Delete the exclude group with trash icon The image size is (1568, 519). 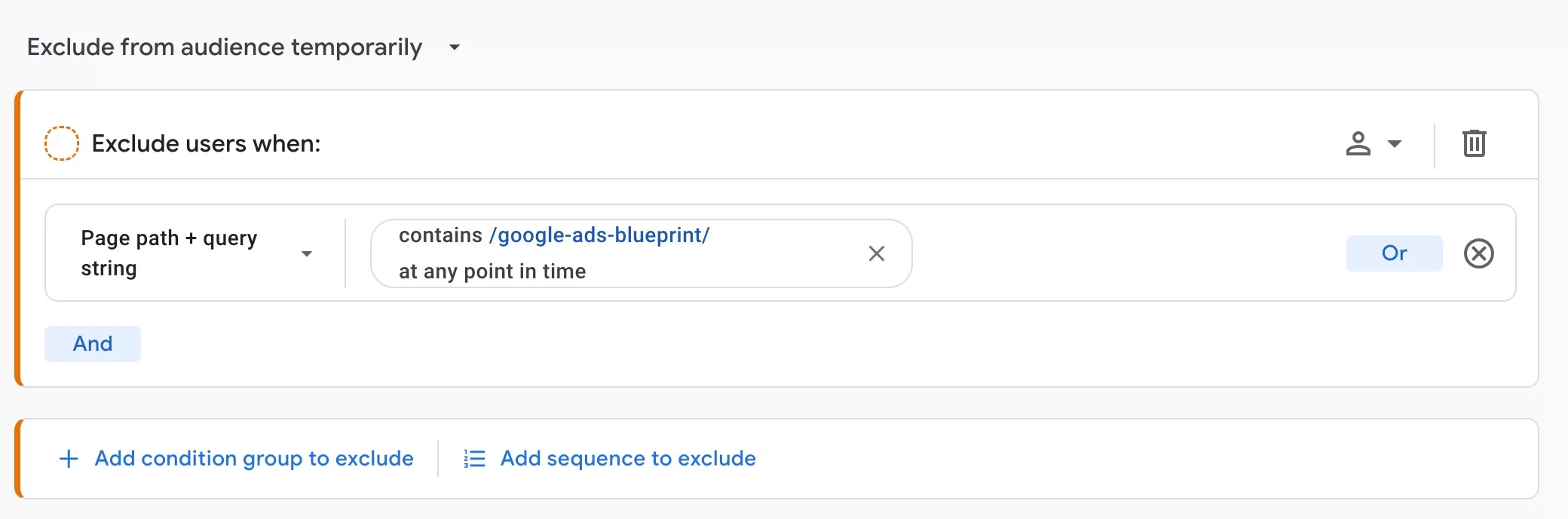click(x=1474, y=143)
